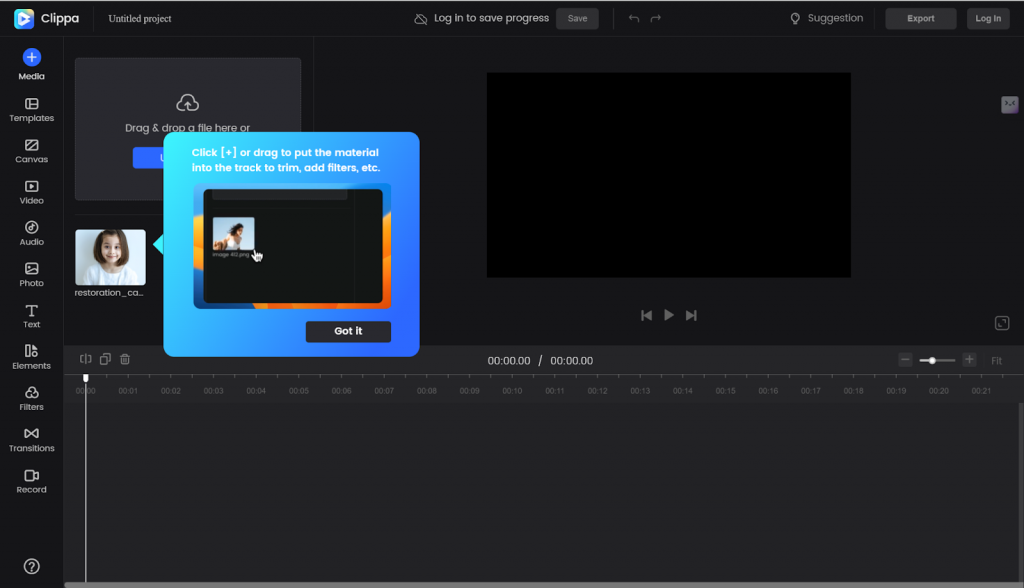Click the 00:00.00 current time display

point(509,361)
